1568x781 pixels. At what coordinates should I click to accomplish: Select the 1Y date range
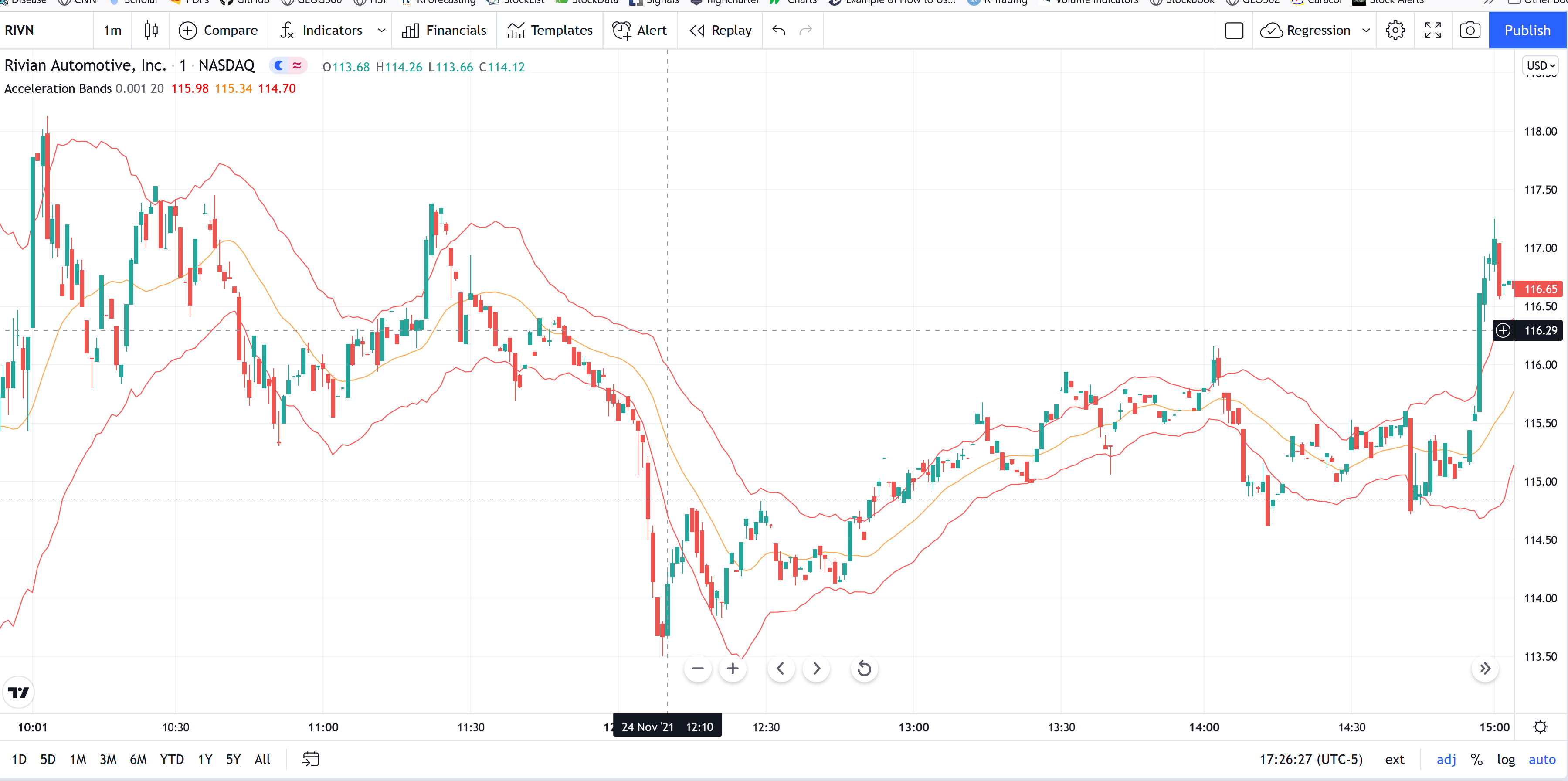point(204,759)
